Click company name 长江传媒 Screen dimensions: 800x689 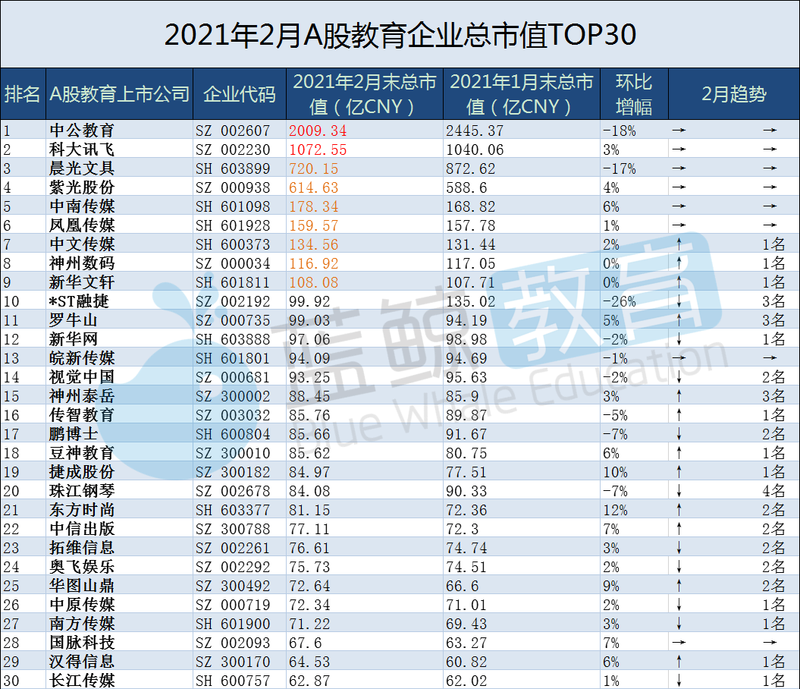(82, 680)
